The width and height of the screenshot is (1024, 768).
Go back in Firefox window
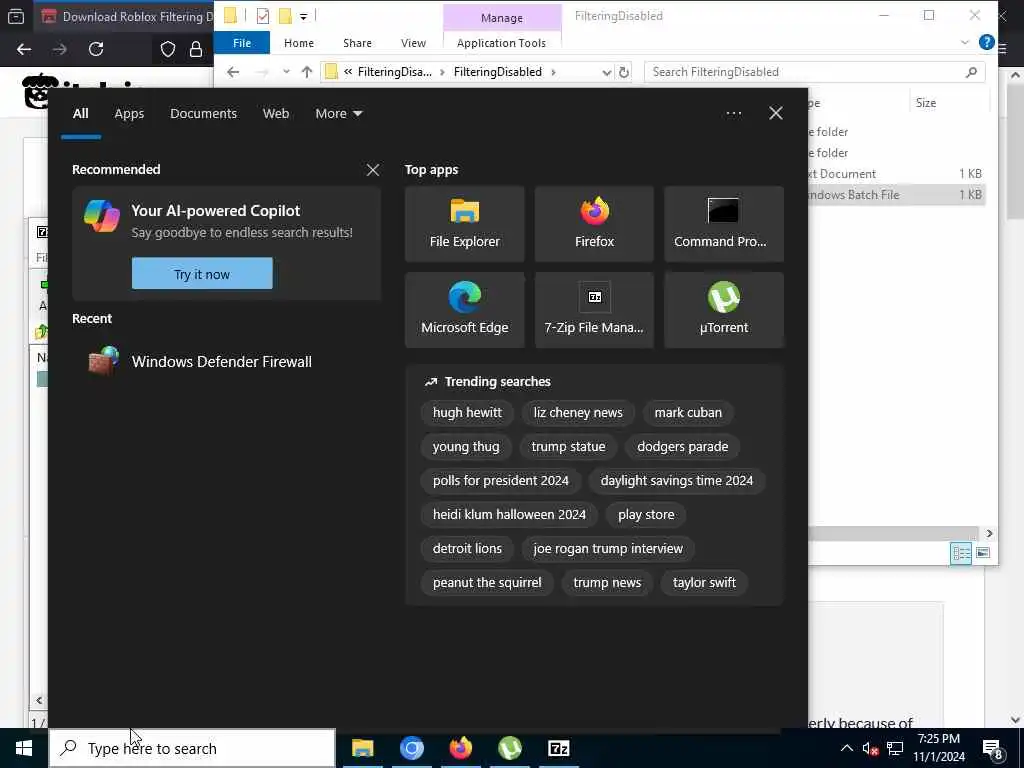click(x=24, y=49)
